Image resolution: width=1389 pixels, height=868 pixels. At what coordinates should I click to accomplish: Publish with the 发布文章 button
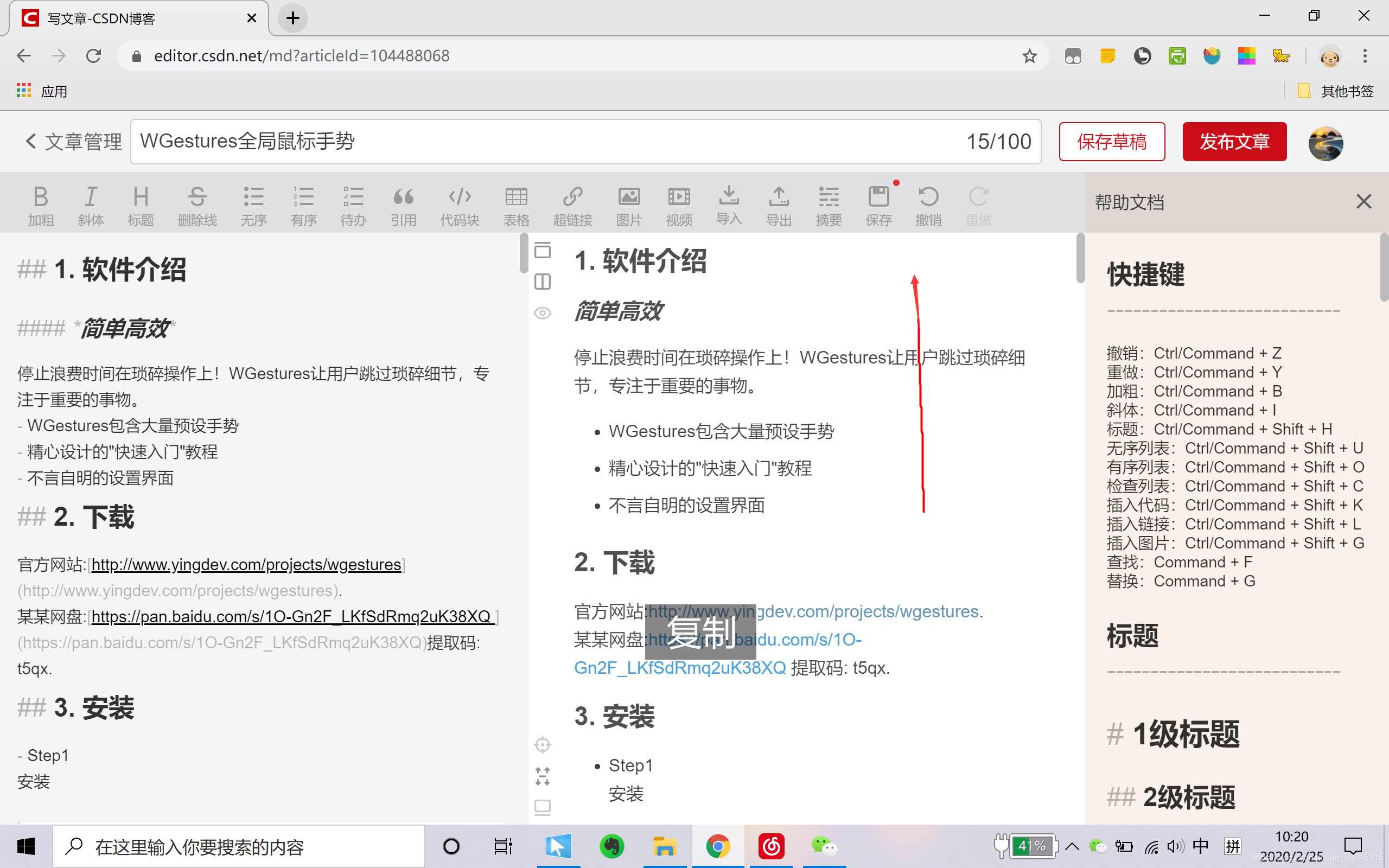tap(1234, 142)
